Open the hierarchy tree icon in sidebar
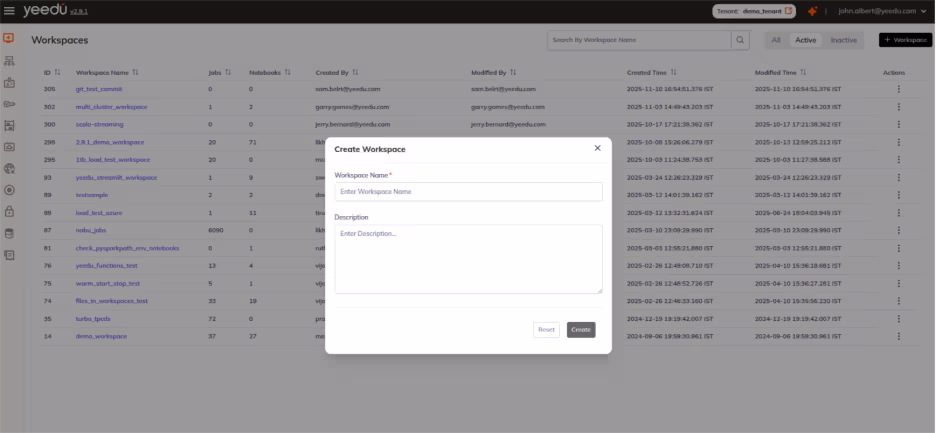Image resolution: width=936 pixels, height=433 pixels. click(x=9, y=61)
